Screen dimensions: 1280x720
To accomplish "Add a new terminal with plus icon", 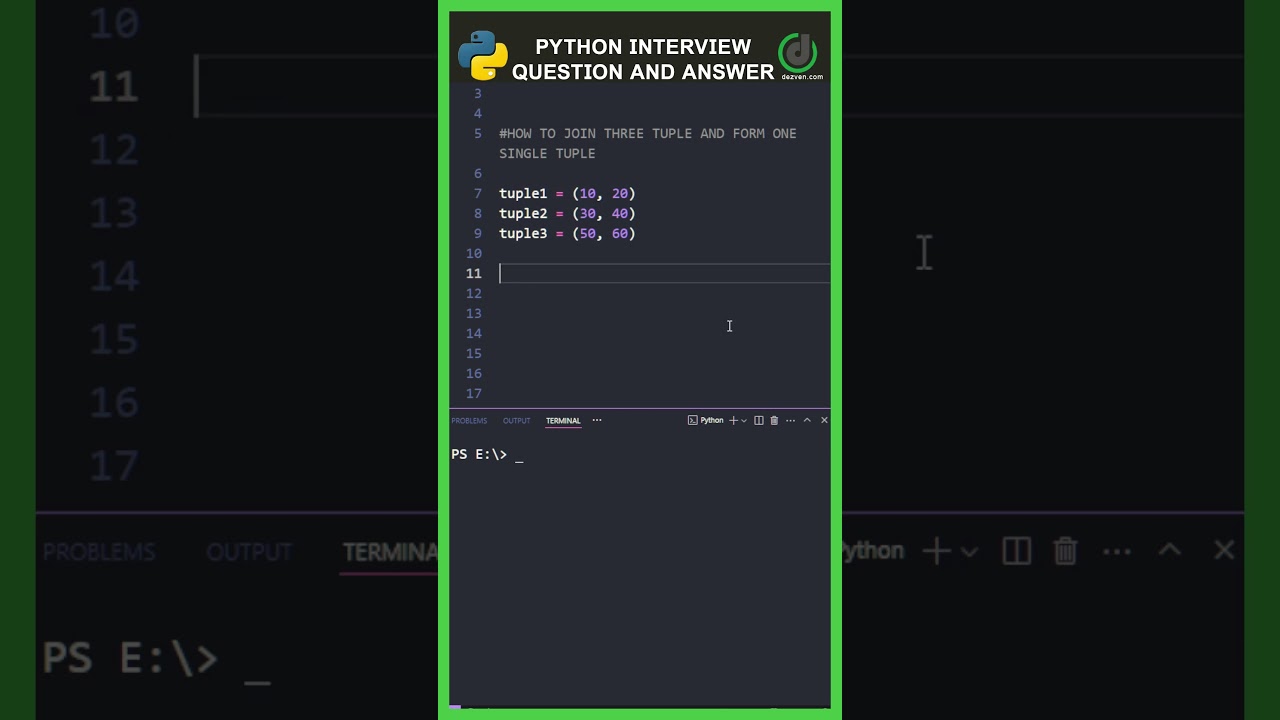I will coord(733,421).
